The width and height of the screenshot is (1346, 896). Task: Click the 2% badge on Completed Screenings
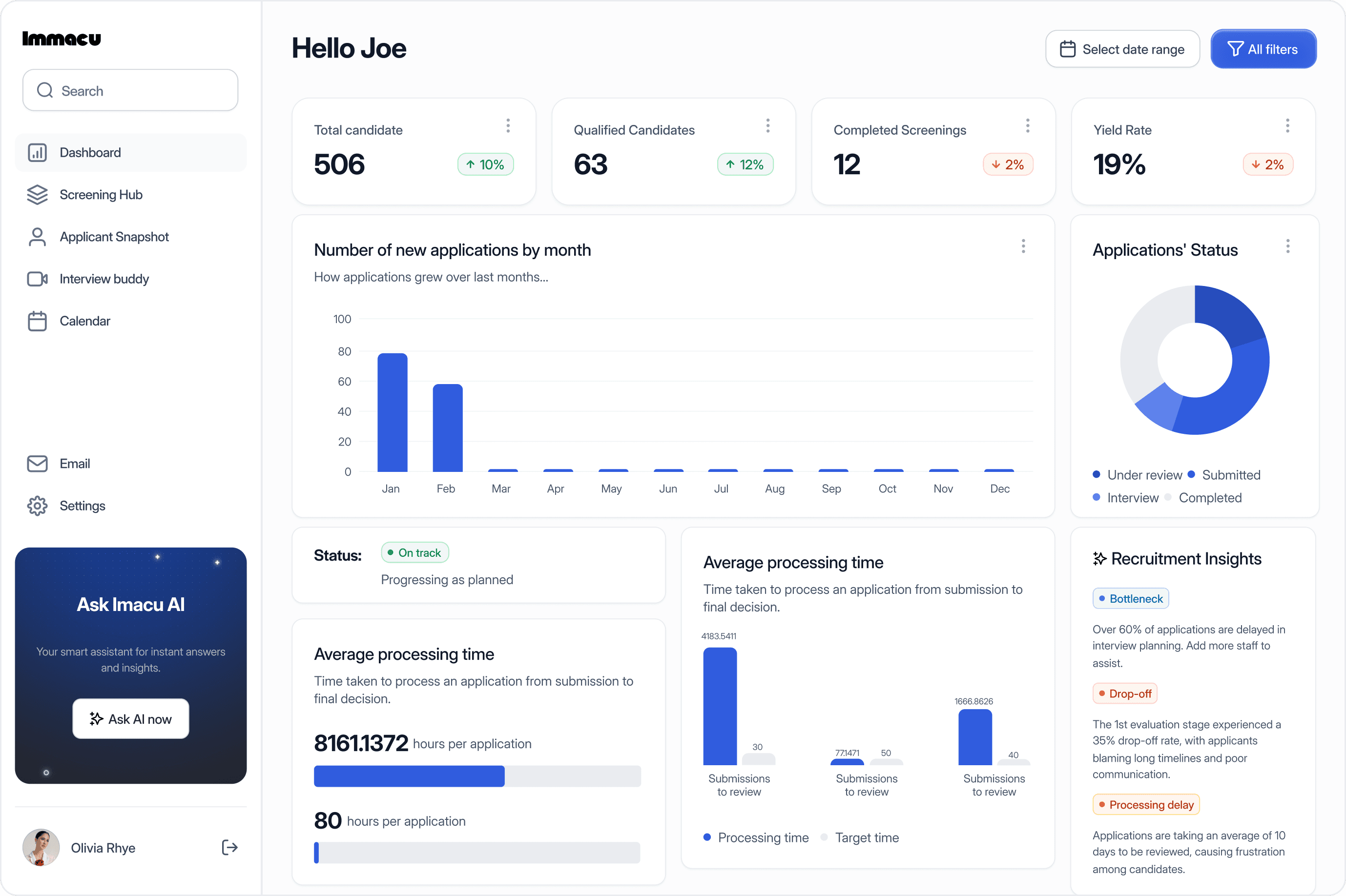pos(1008,164)
